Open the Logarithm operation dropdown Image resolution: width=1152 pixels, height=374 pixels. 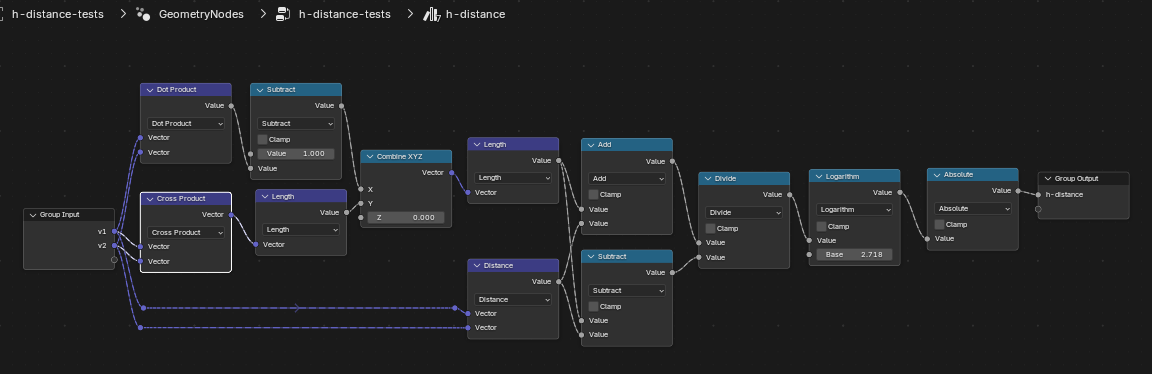click(855, 209)
